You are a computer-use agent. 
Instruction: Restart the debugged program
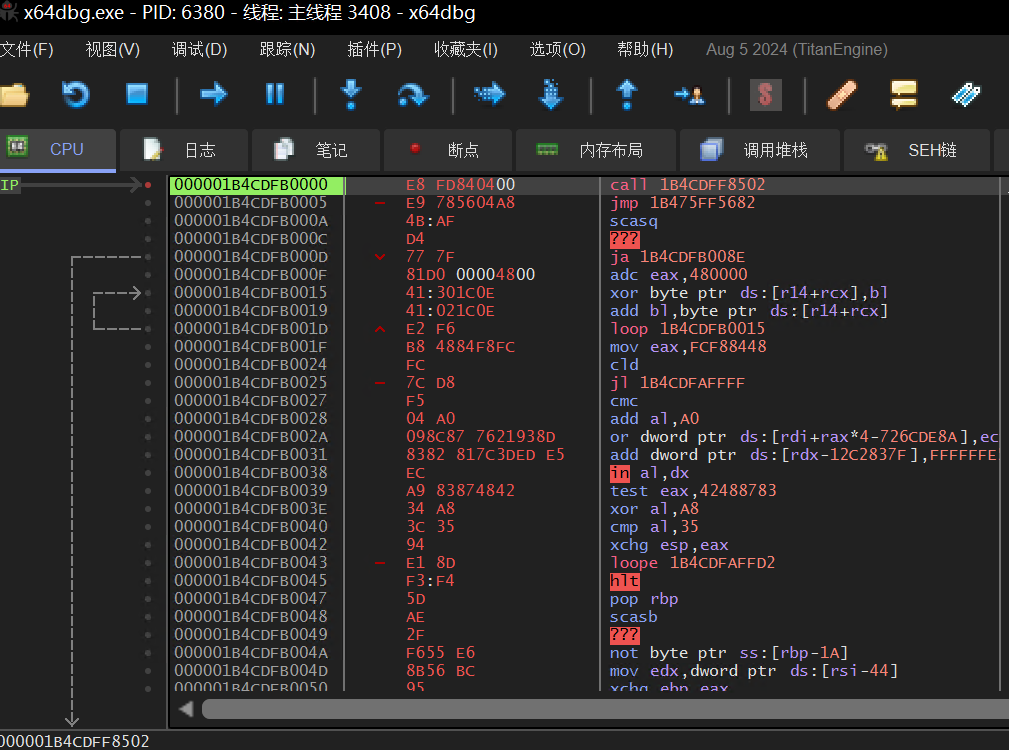click(x=76, y=95)
